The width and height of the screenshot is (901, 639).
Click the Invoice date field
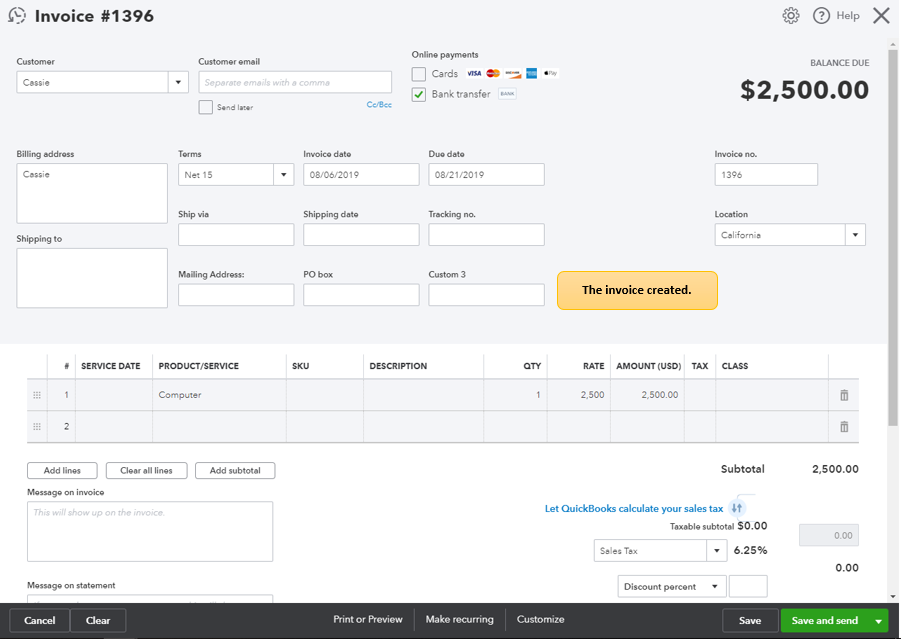361,175
